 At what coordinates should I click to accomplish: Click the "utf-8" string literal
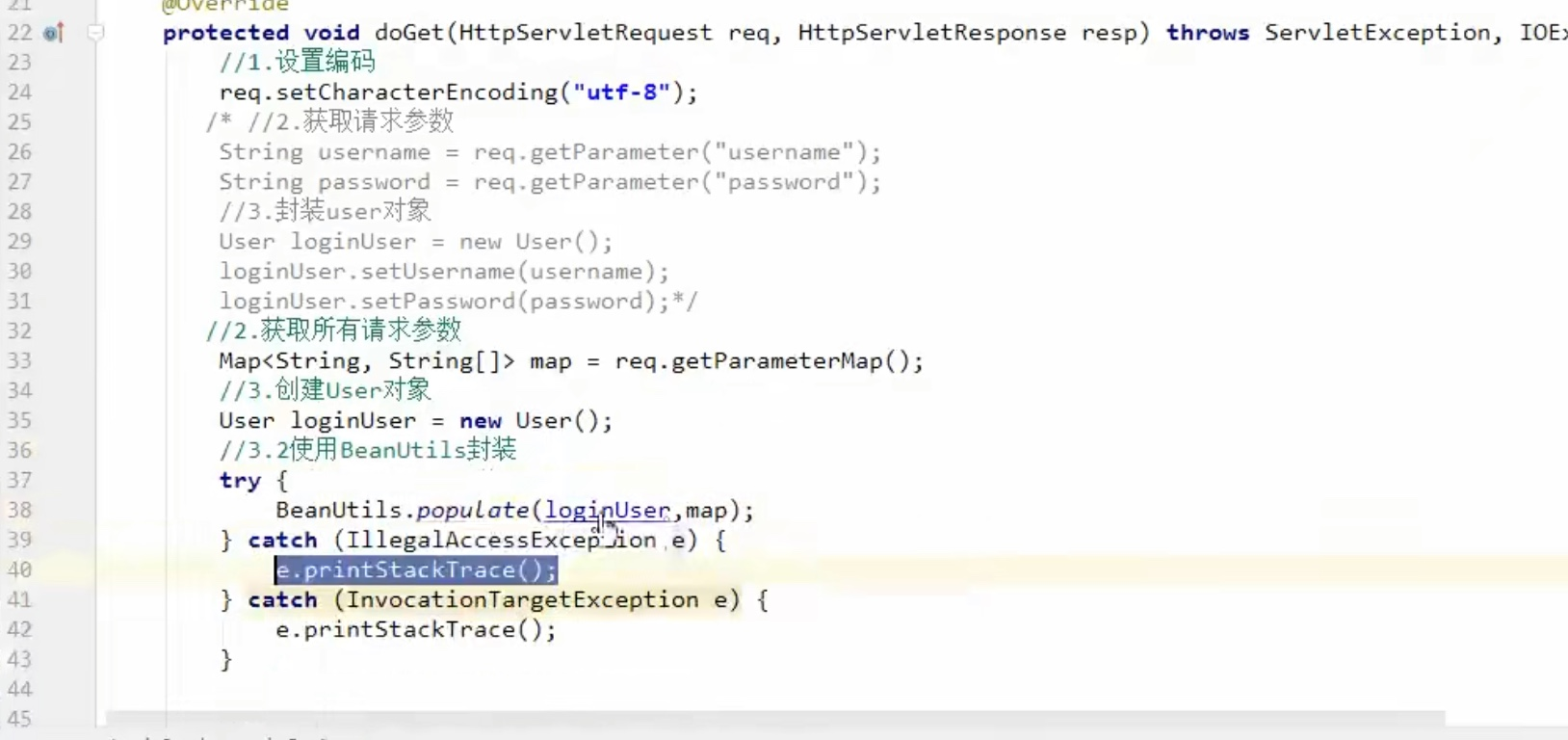pyautogui.click(x=621, y=92)
